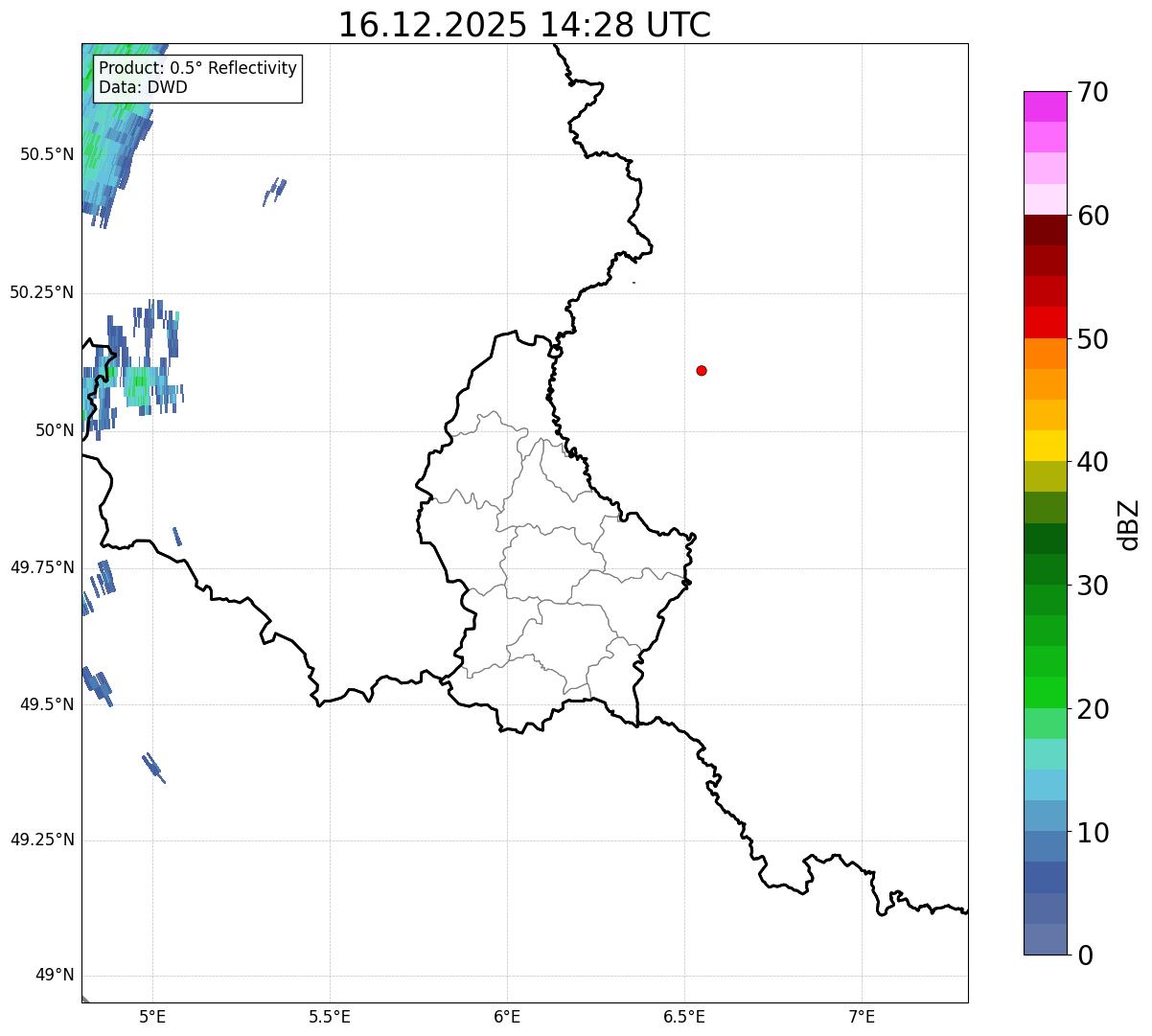Click the longitude label 6.5°E

(x=684, y=1016)
